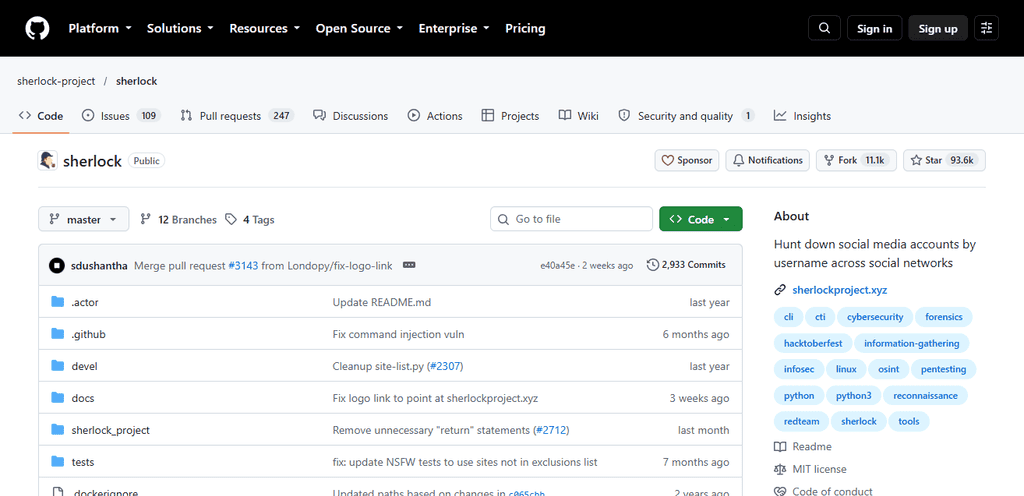The height and width of the screenshot is (496, 1024).
Task: Click the .actor folder icon
Action: click(57, 302)
